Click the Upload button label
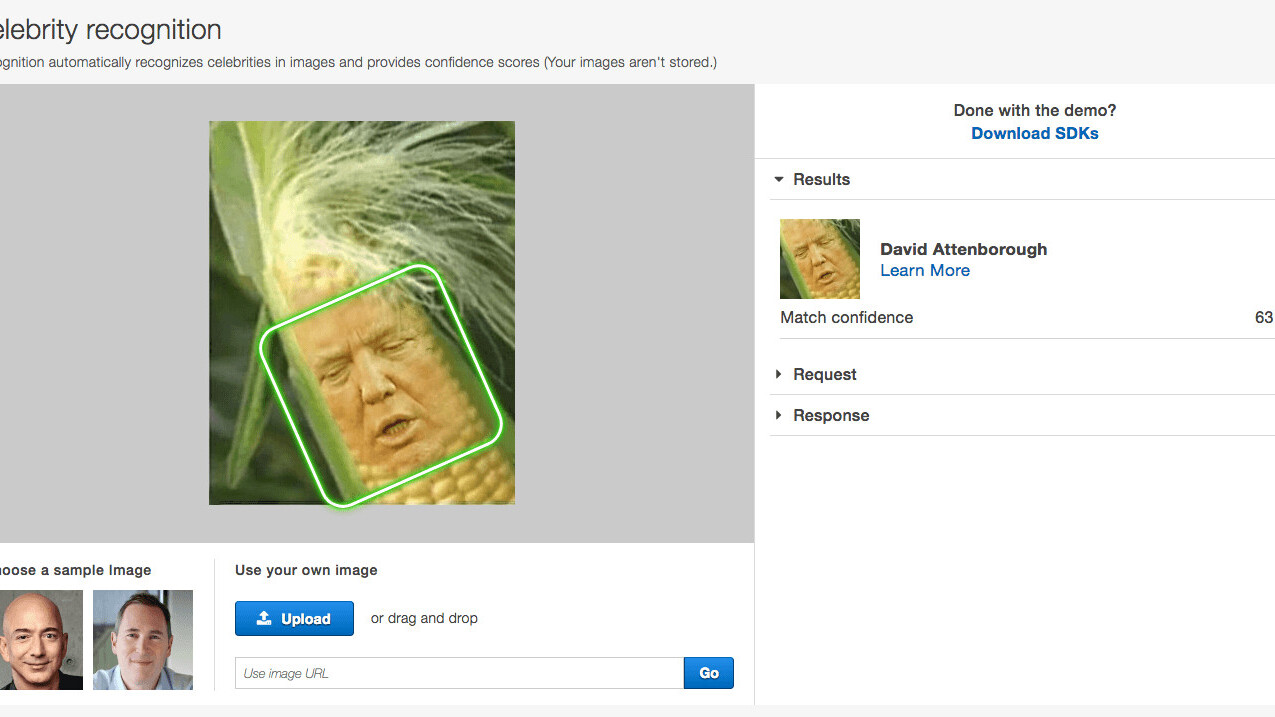Image resolution: width=1275 pixels, height=717 pixels. coord(305,619)
